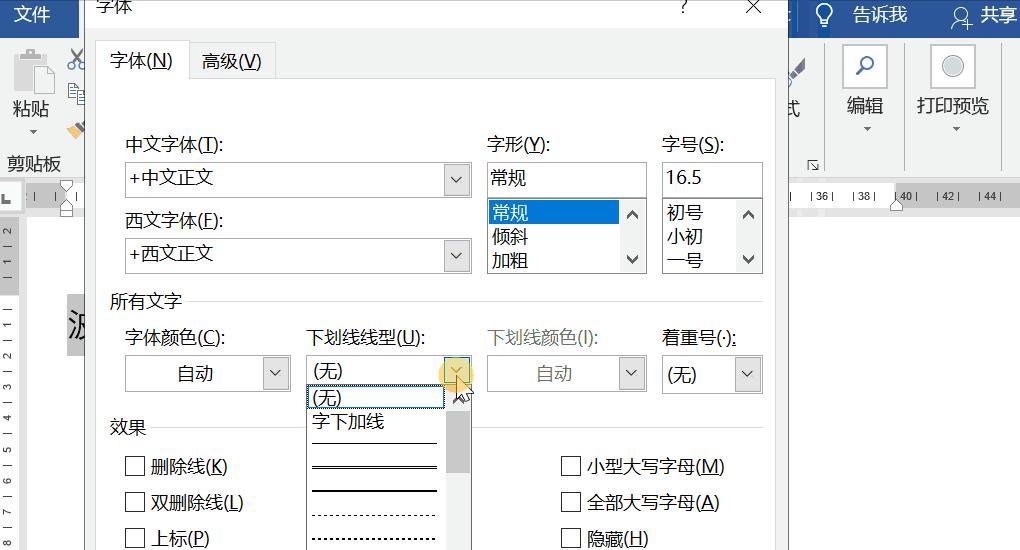The image size is (1020, 550).
Task: Click the Format Painter brush icon
Action: [x=76, y=129]
